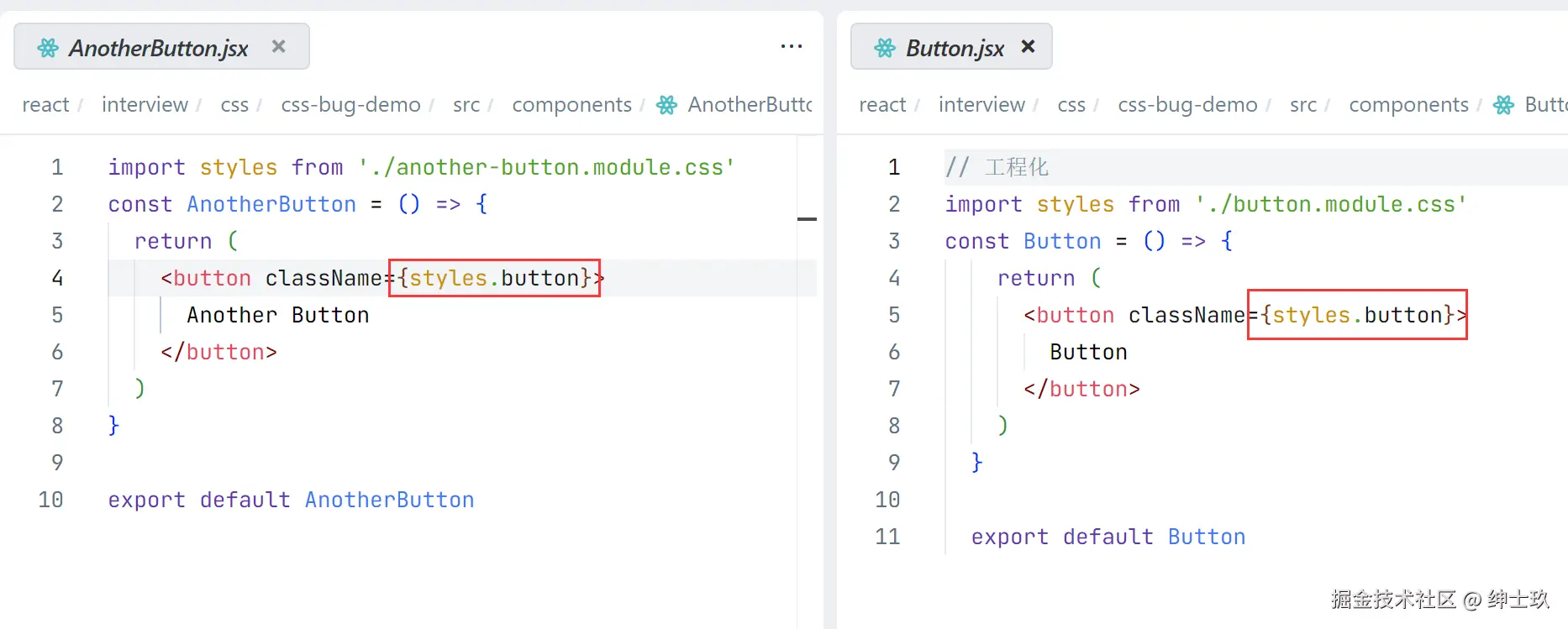1568x629 pixels.
Task: Open 'interview' breadcrumb in right editor
Action: click(981, 105)
